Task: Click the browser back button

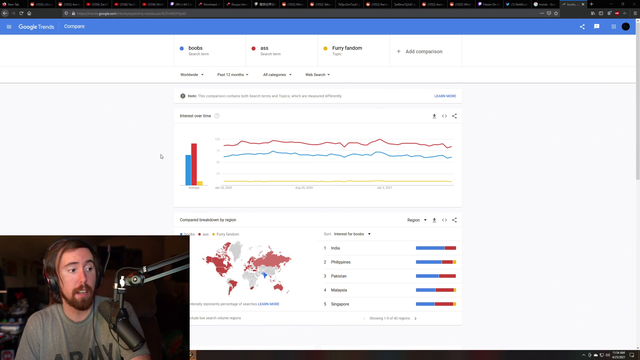Action: click(5, 13)
